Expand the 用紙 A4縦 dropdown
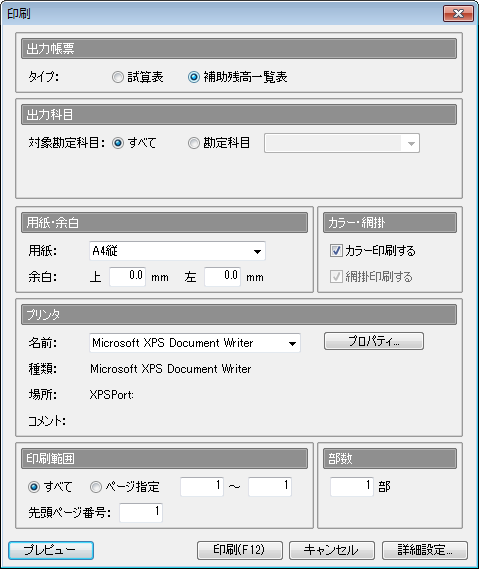This screenshot has height=569, width=479. [177, 251]
